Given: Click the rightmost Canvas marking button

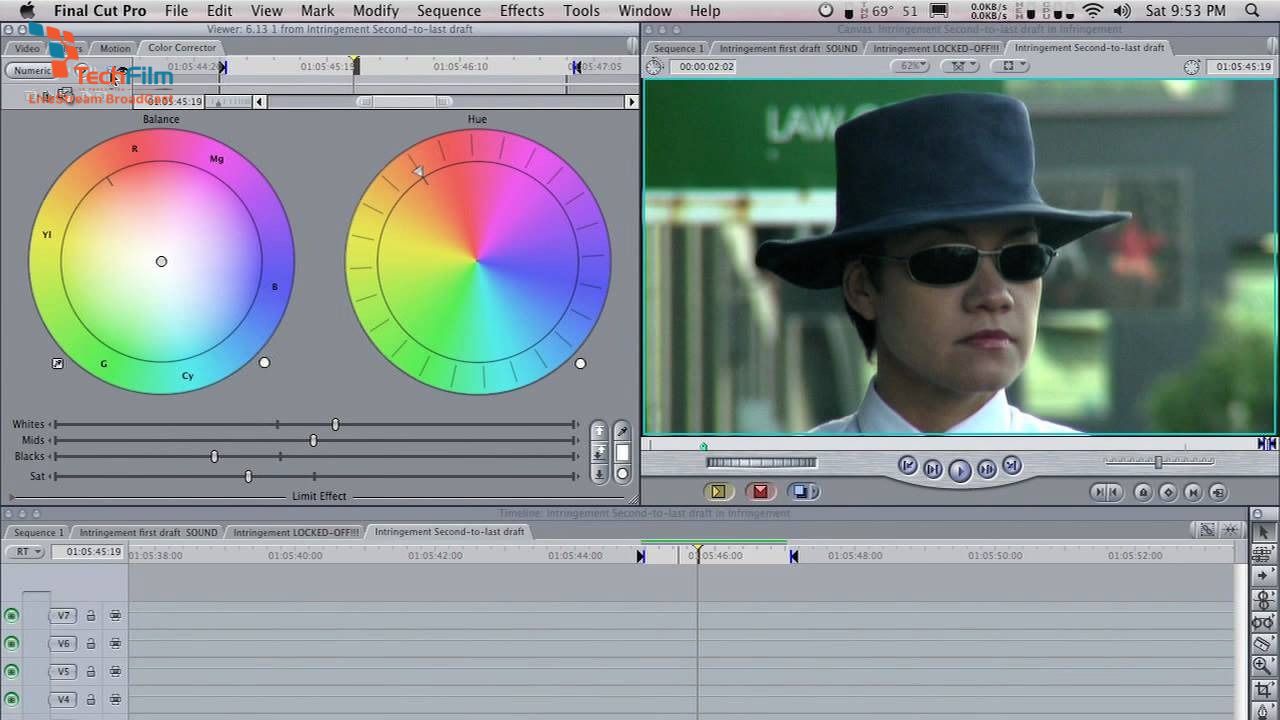Looking at the screenshot, I should 1218,492.
